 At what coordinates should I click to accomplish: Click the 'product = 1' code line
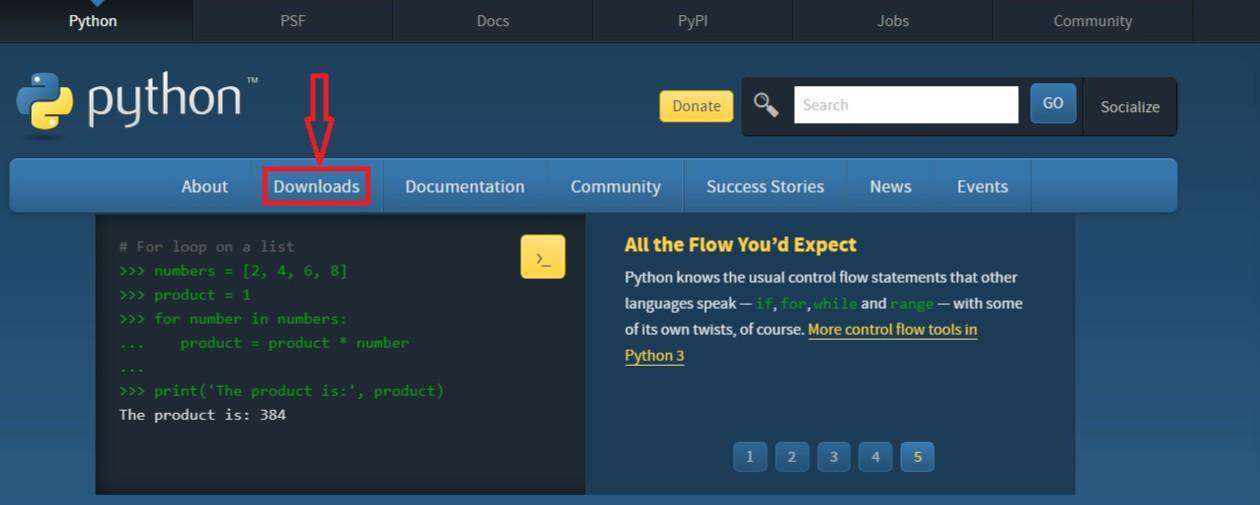[185, 294]
